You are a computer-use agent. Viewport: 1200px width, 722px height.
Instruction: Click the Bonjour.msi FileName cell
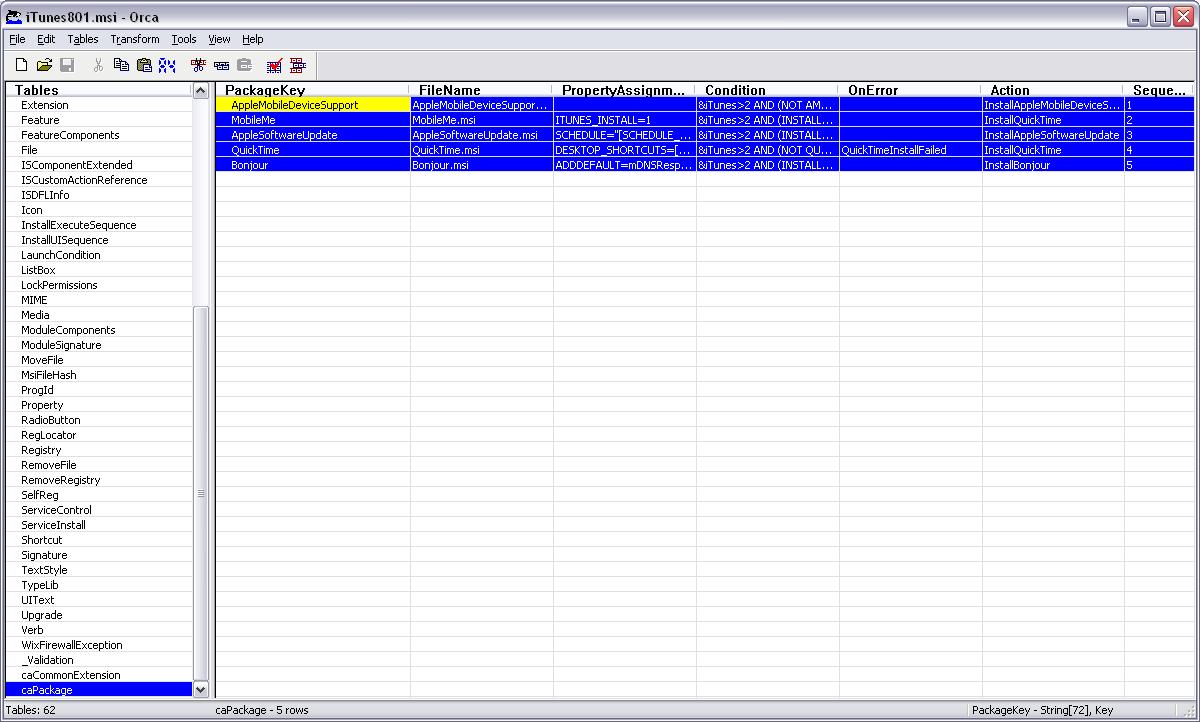pos(481,165)
